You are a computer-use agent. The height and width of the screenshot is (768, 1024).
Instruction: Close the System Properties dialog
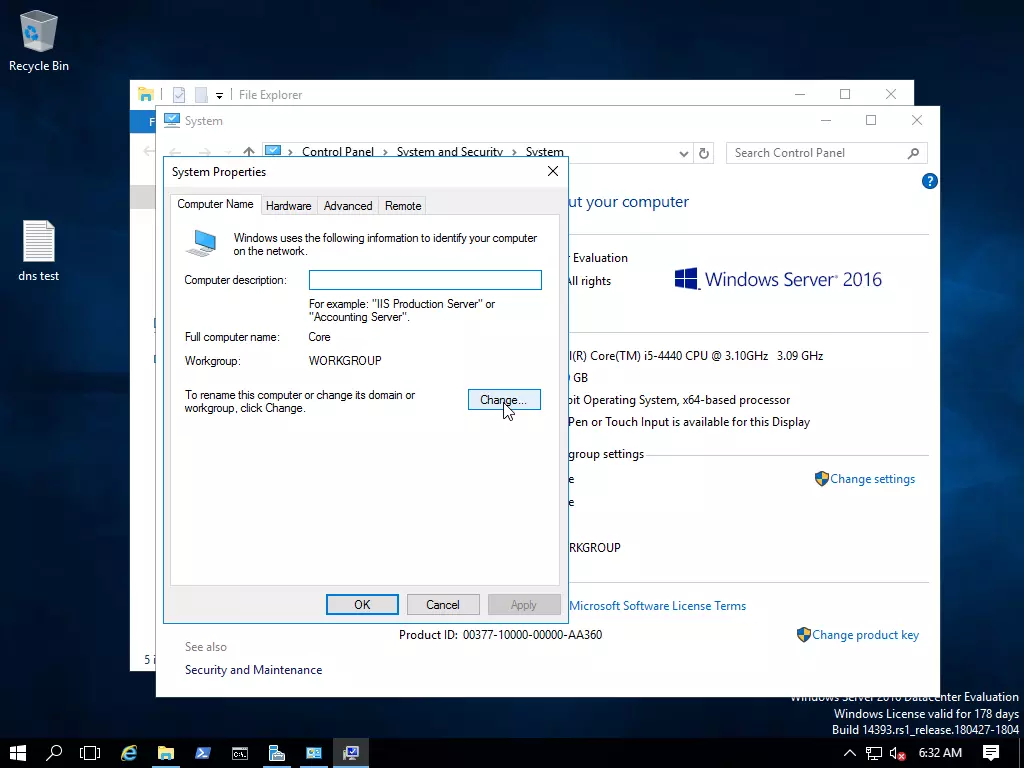click(553, 171)
